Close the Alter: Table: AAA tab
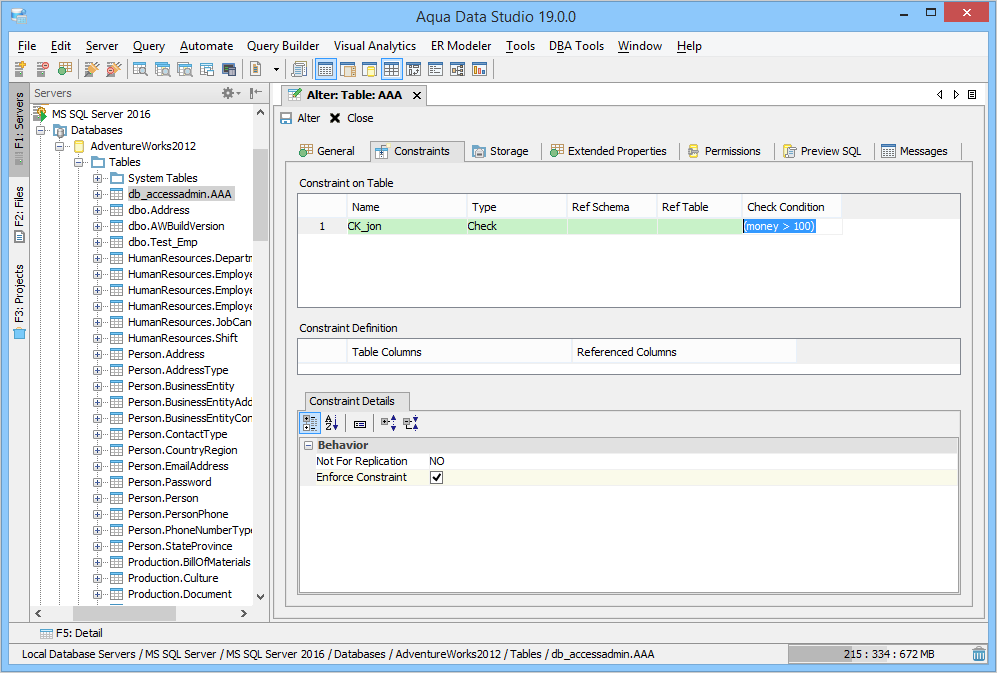The width and height of the screenshot is (997, 673). coord(417,95)
